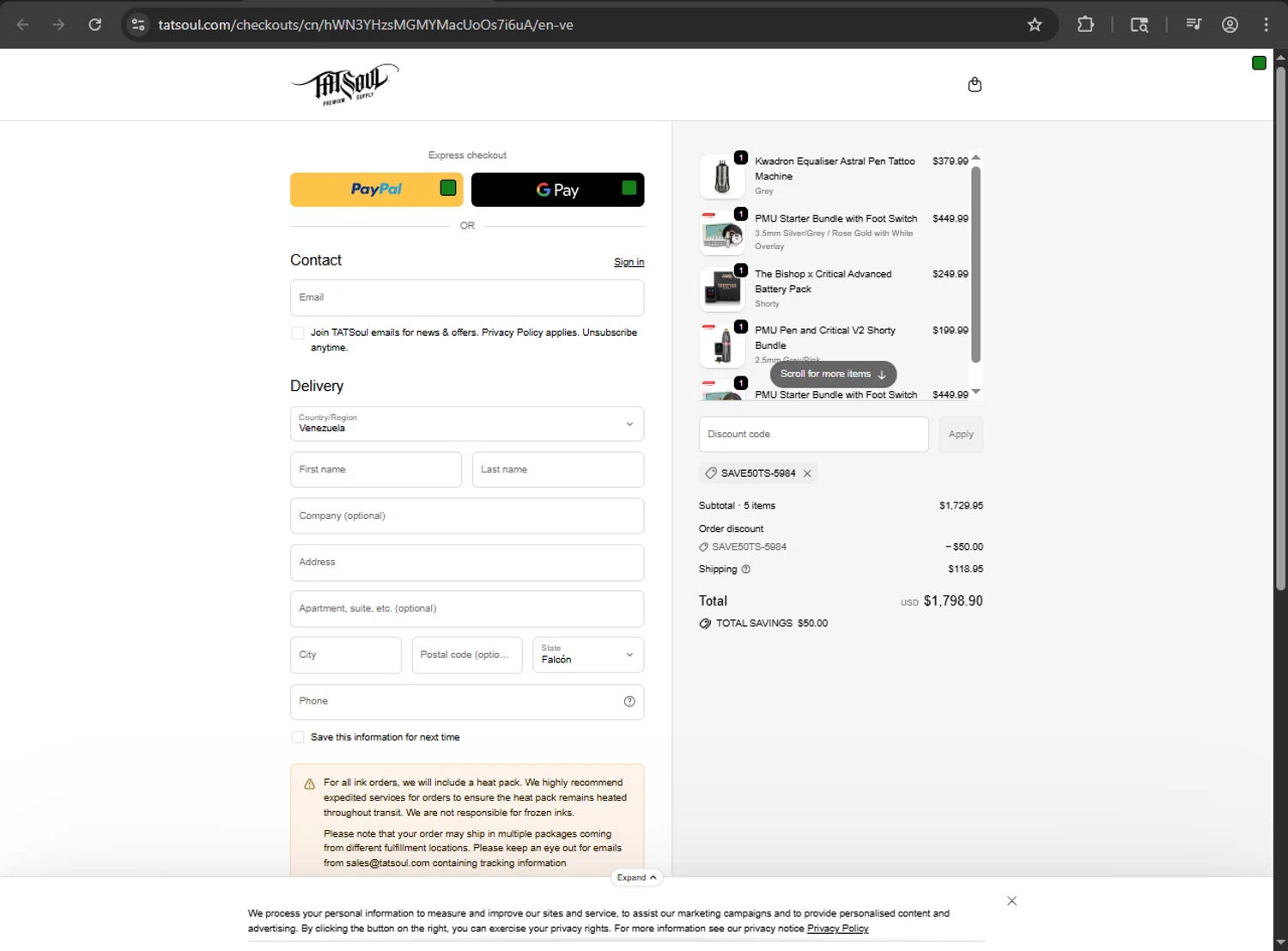Click the Order discount -$50.00 amount

(x=964, y=547)
